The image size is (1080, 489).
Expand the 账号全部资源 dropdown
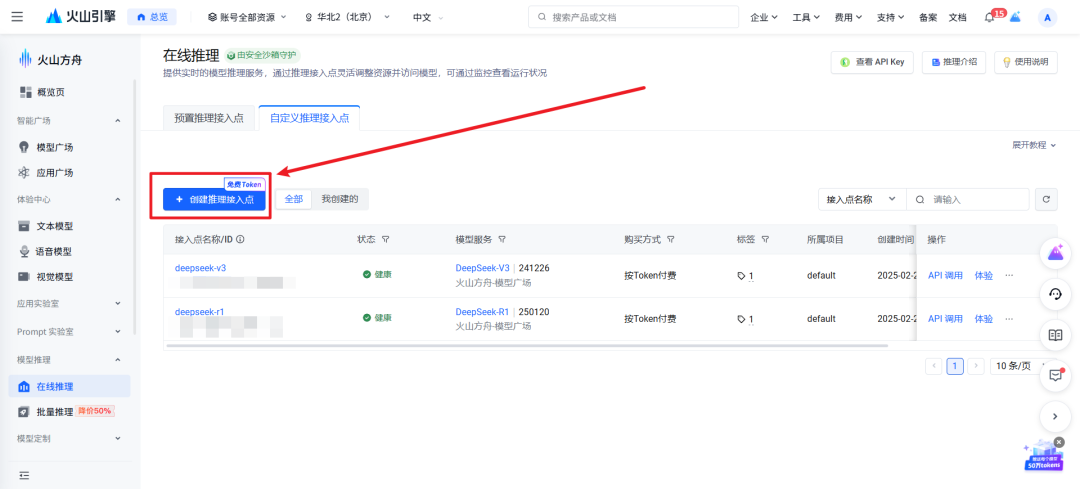[x=247, y=17]
